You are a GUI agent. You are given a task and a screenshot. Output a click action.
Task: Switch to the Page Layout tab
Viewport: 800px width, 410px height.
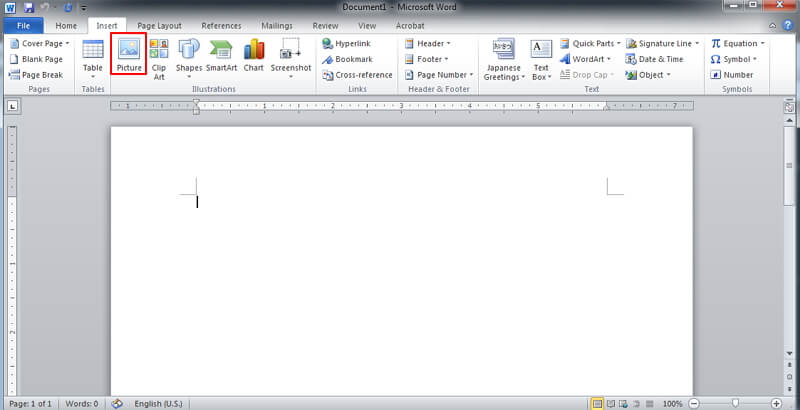click(159, 25)
